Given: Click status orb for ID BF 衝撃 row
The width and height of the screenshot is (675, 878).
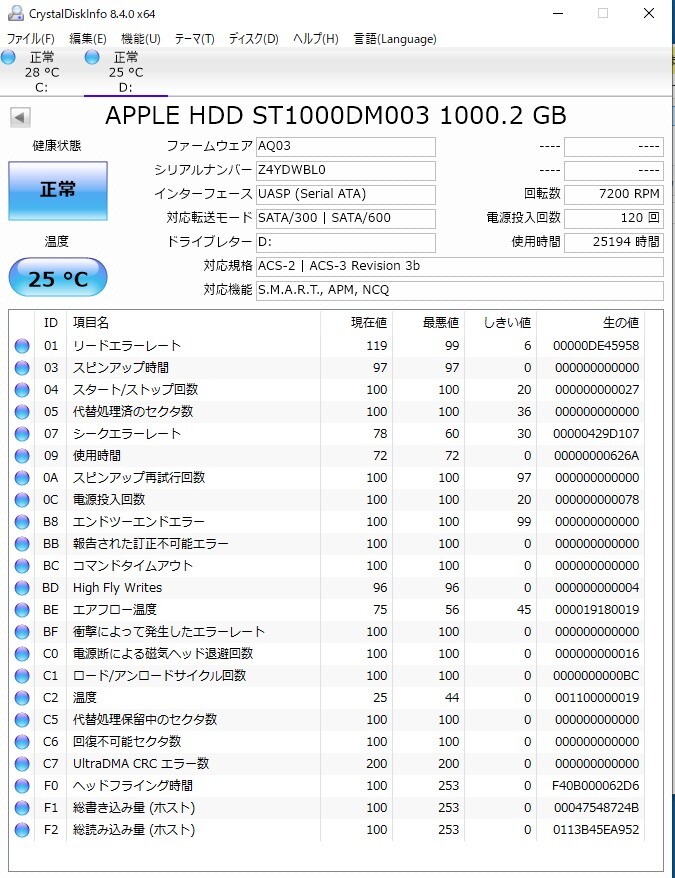Looking at the screenshot, I should [22, 632].
